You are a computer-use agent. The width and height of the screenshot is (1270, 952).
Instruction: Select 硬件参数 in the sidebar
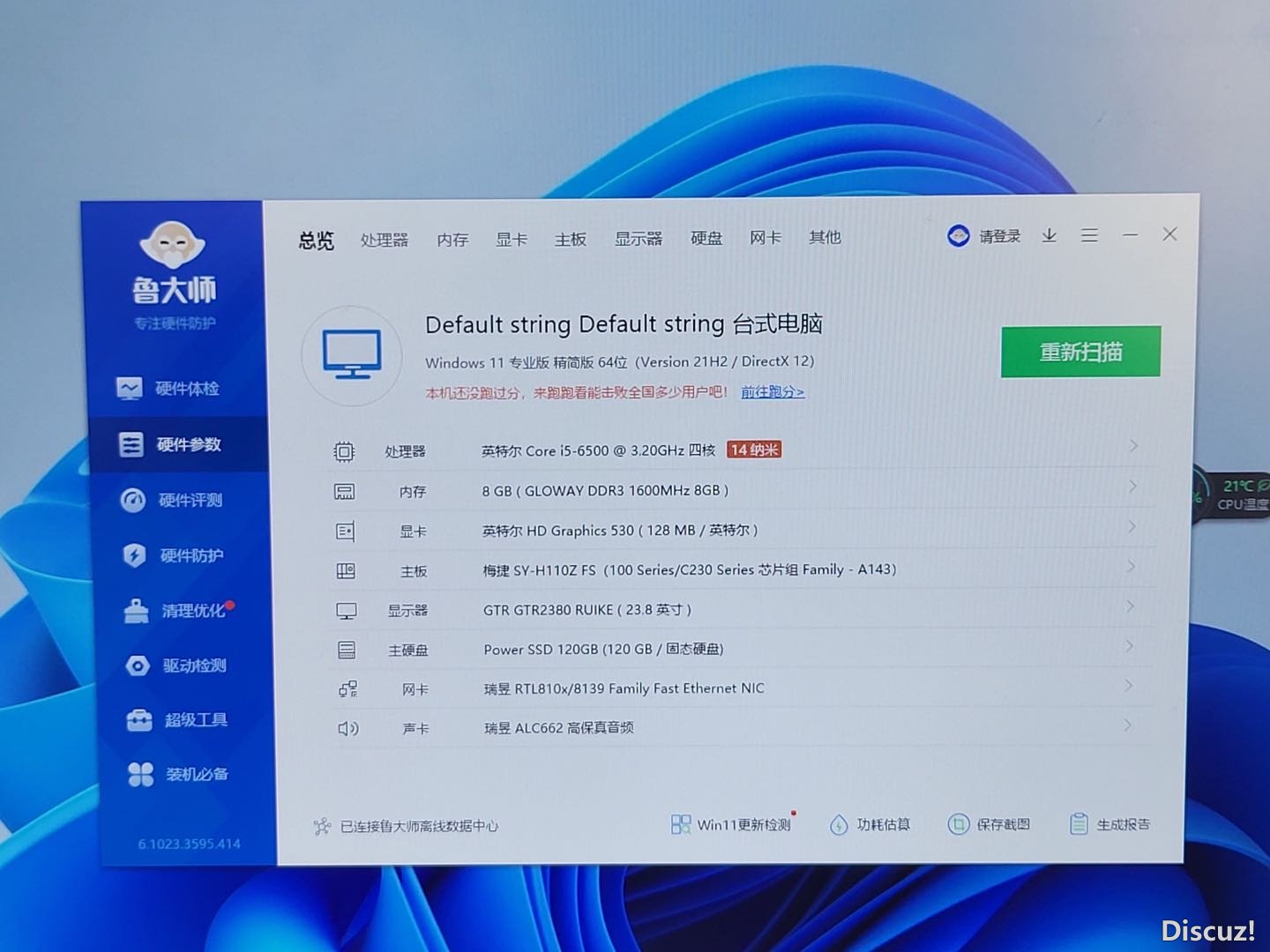pos(177,444)
